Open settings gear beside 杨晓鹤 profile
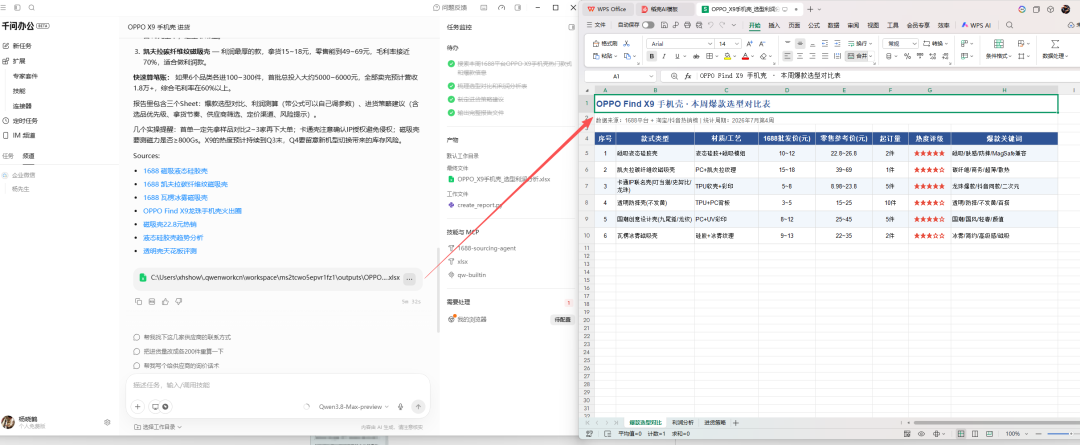This screenshot has width=1080, height=445. (x=107, y=422)
